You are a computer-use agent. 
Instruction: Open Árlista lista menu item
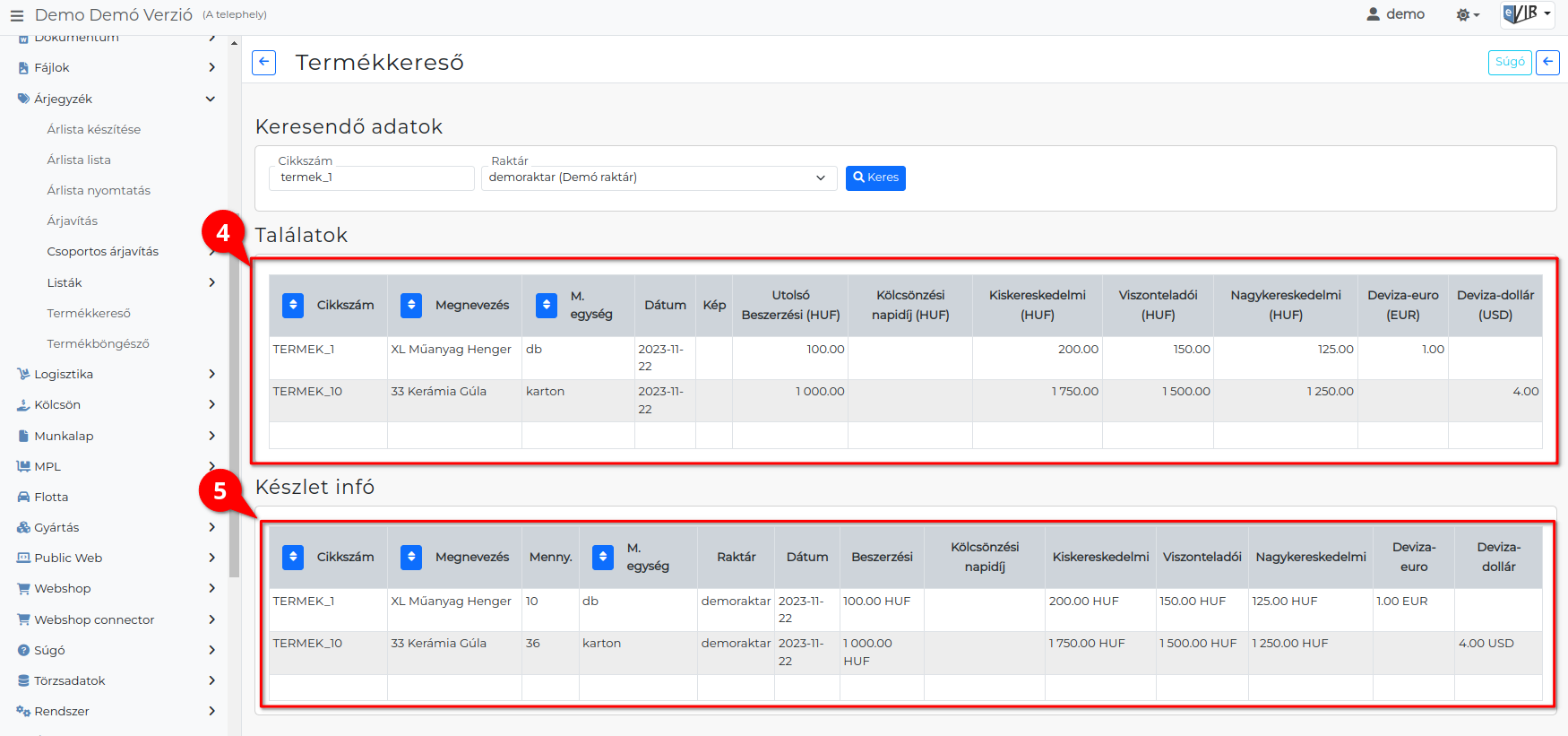79,160
